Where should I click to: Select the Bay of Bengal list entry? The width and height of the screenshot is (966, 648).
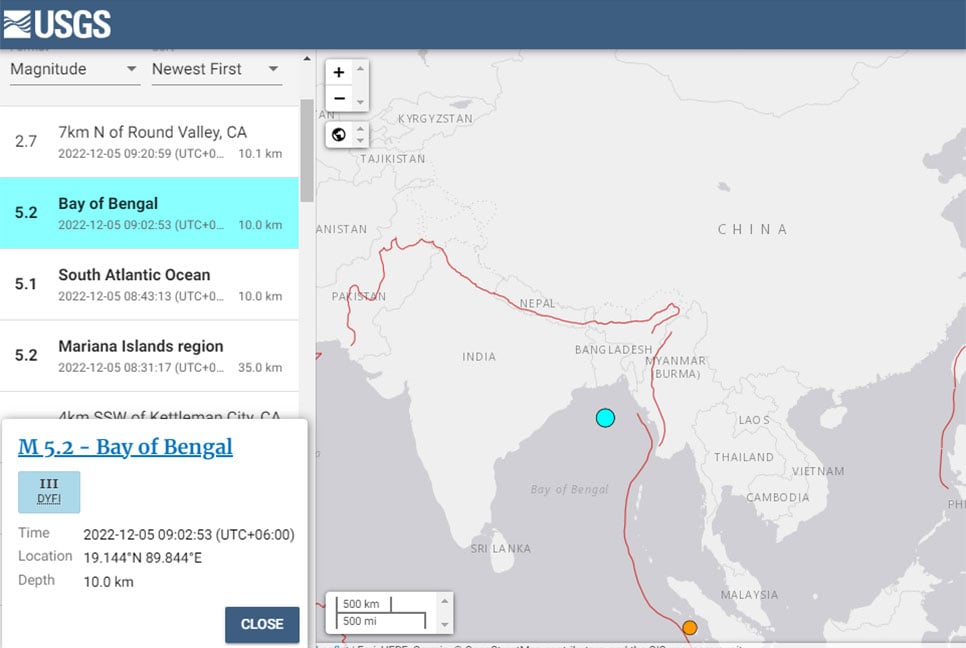click(150, 213)
